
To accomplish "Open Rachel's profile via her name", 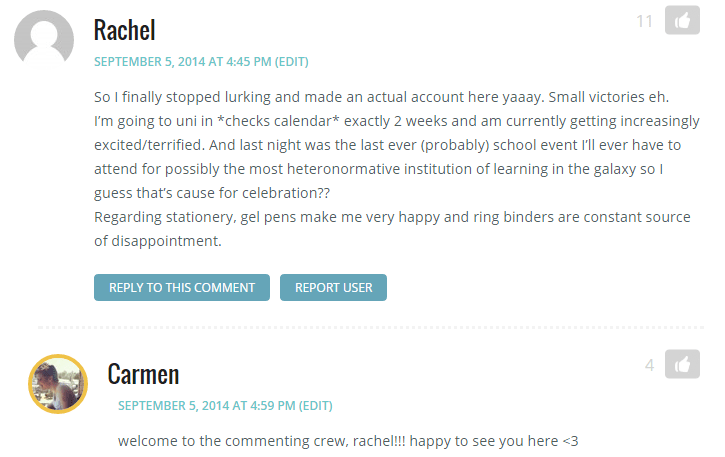I will tap(124, 30).
